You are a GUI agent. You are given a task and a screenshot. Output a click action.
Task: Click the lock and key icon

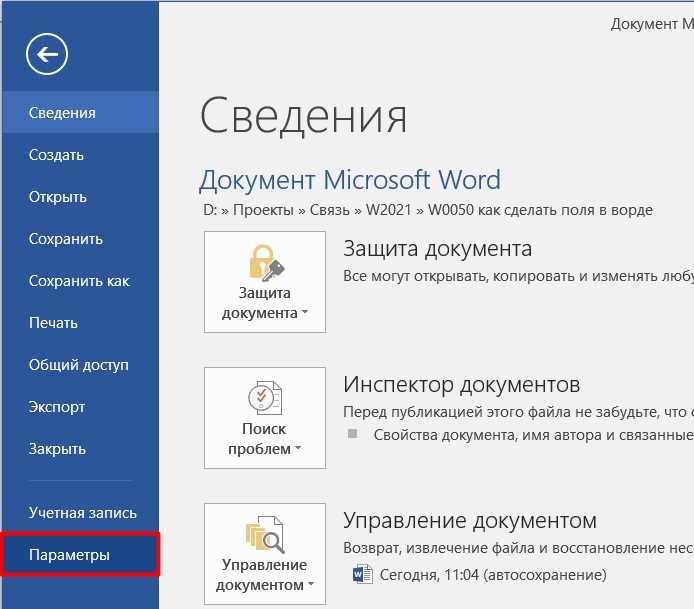tap(266, 263)
